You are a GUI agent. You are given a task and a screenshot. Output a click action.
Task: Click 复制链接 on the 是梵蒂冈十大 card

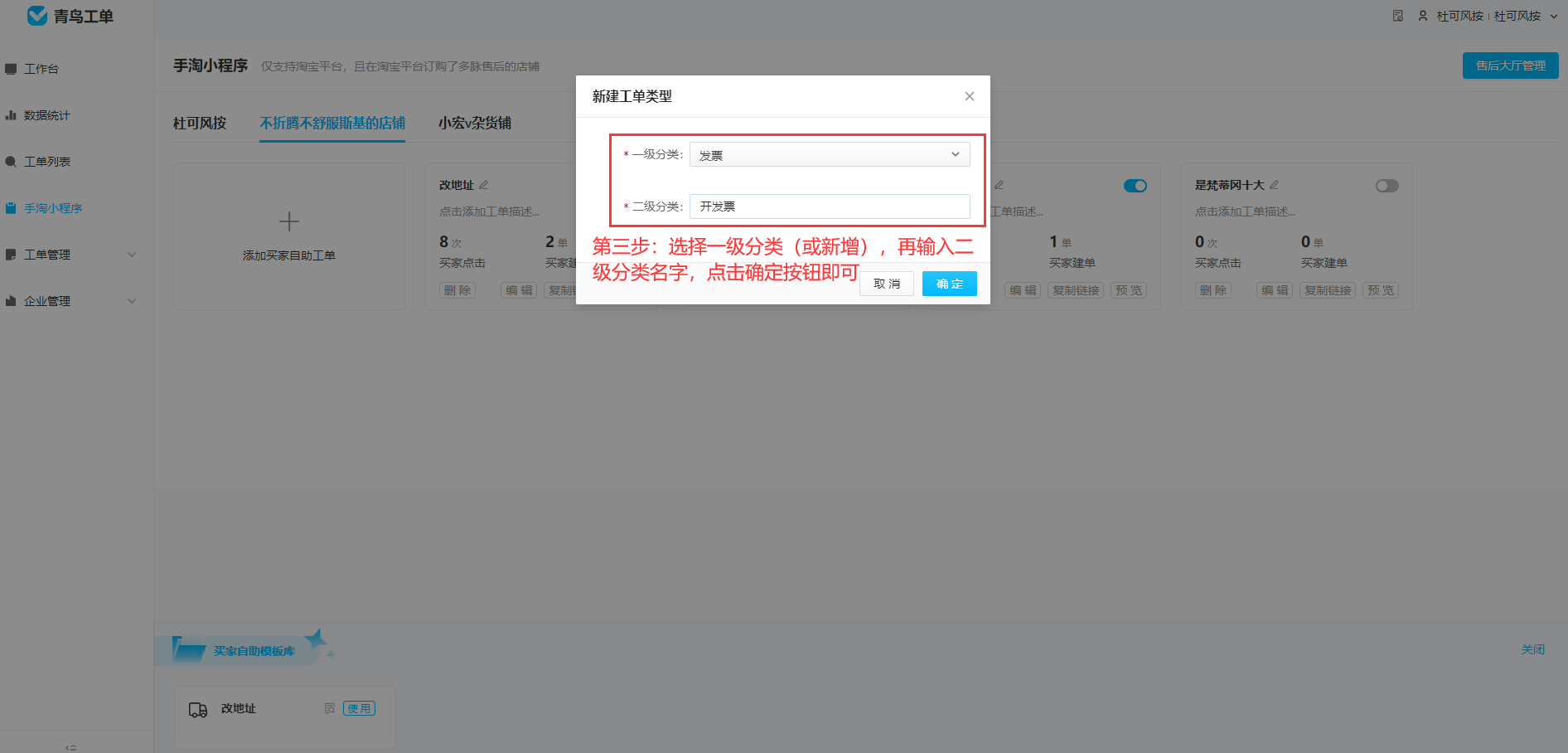(x=1328, y=290)
